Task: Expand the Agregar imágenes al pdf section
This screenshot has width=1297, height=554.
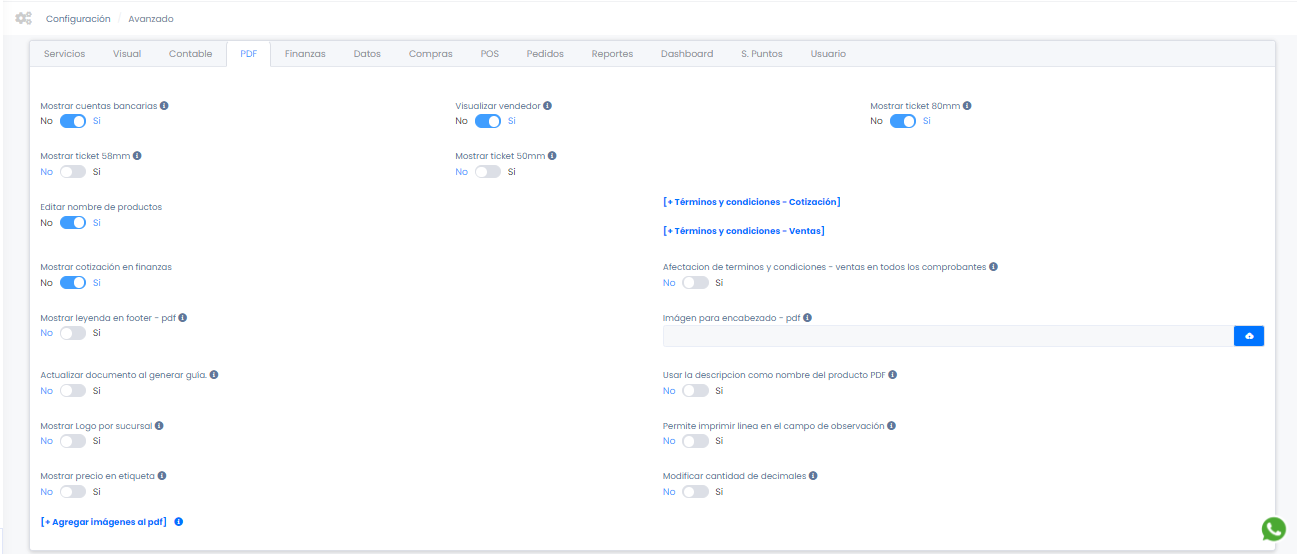Action: (x=103, y=522)
